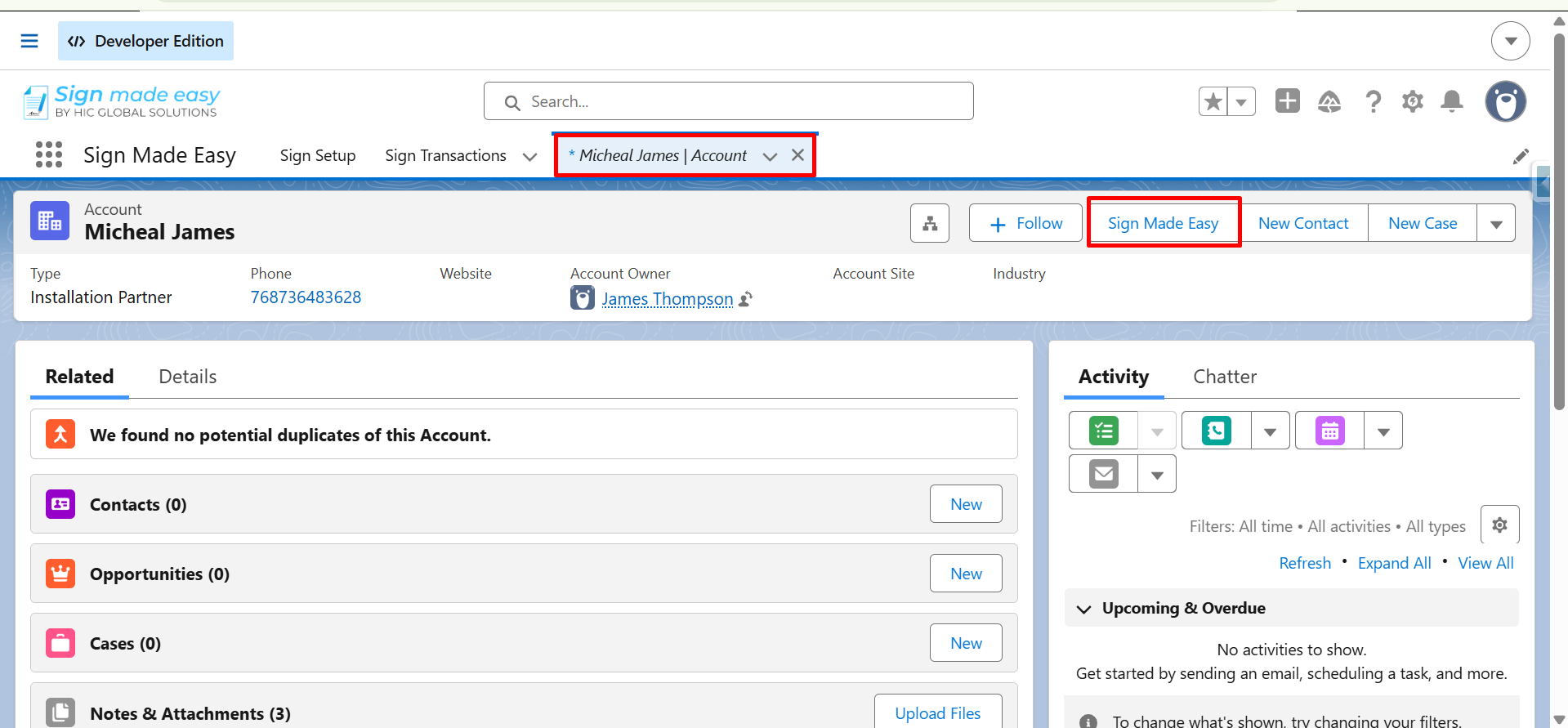Open the Contacts (0) related list
This screenshot has width=1568, height=728.
[138, 505]
